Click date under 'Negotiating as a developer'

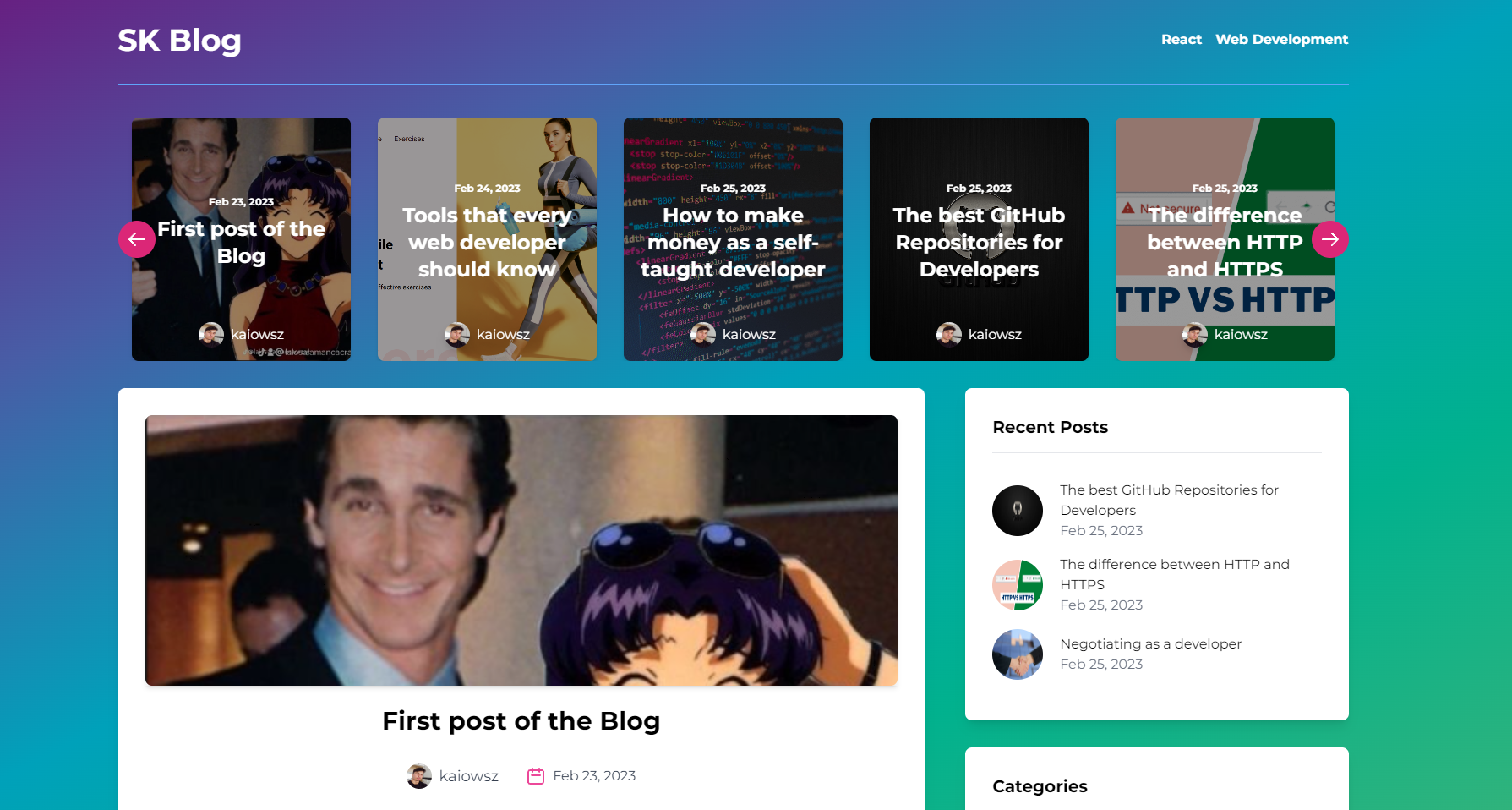tap(1101, 665)
